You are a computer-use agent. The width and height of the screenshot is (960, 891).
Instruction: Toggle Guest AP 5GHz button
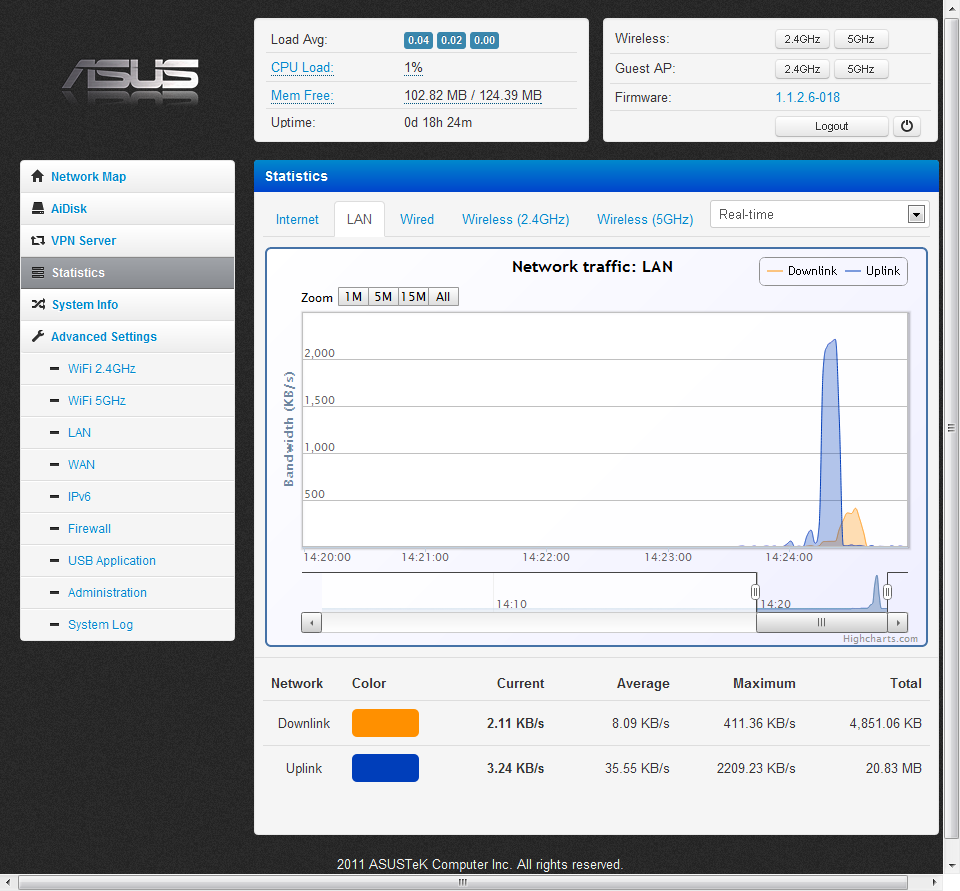click(861, 69)
